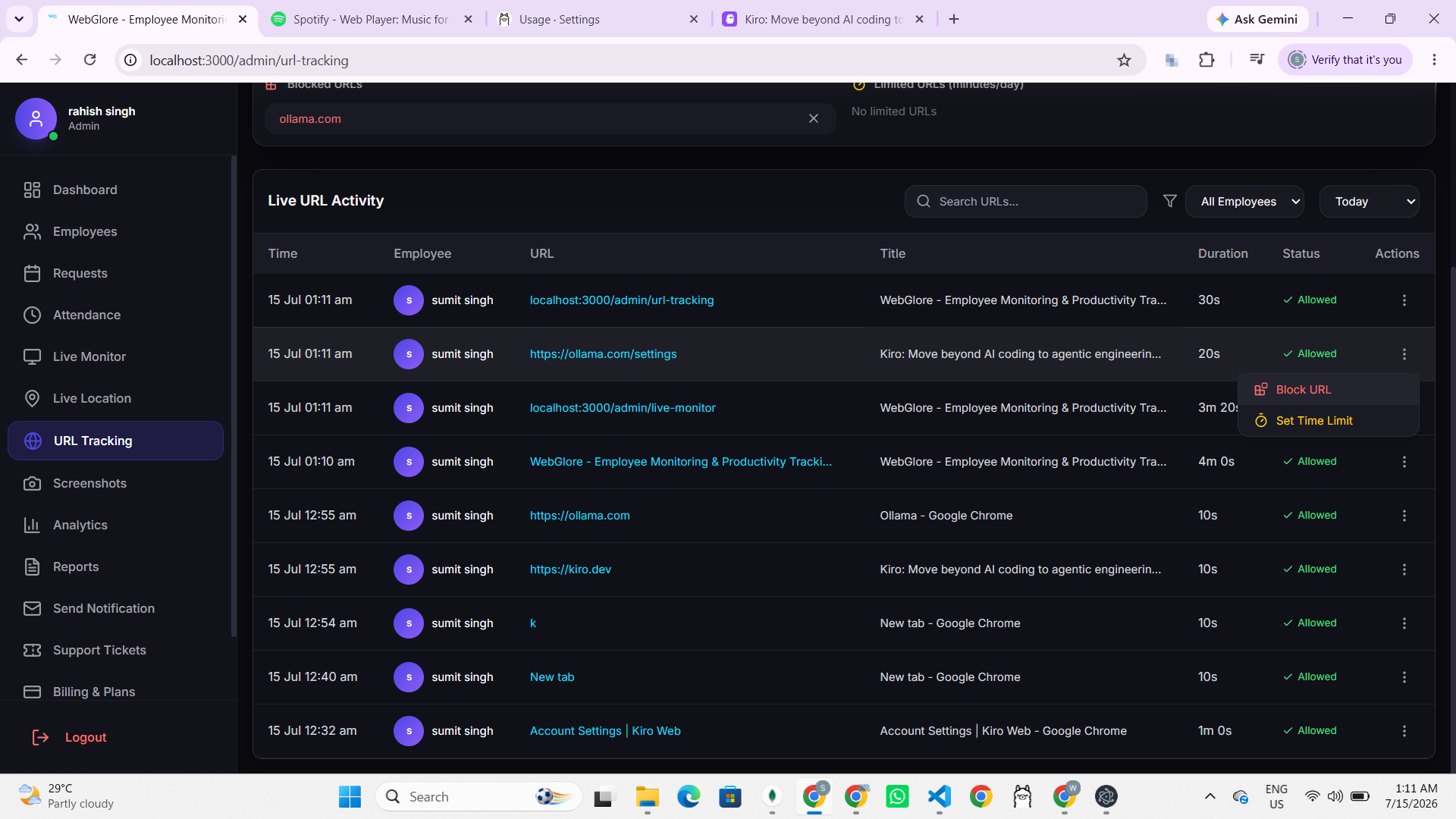Show hidden system tray icons

point(1210,796)
